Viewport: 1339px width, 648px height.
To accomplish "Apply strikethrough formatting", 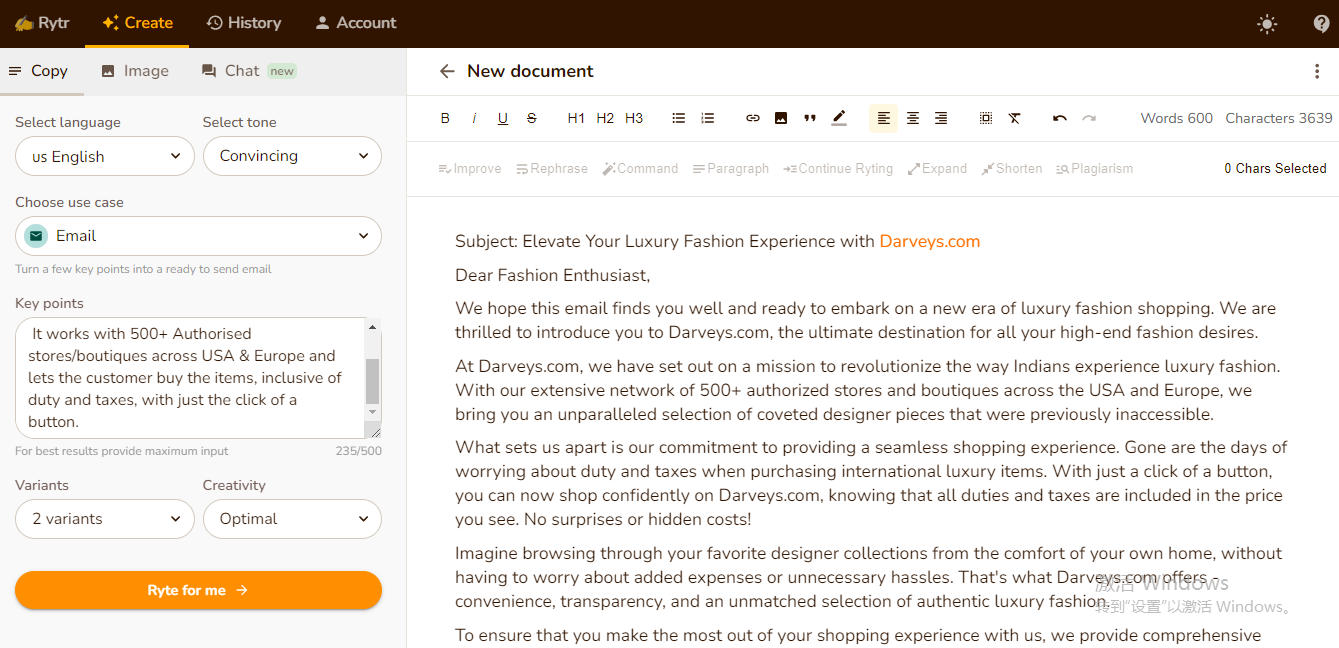I will pyautogui.click(x=531, y=118).
